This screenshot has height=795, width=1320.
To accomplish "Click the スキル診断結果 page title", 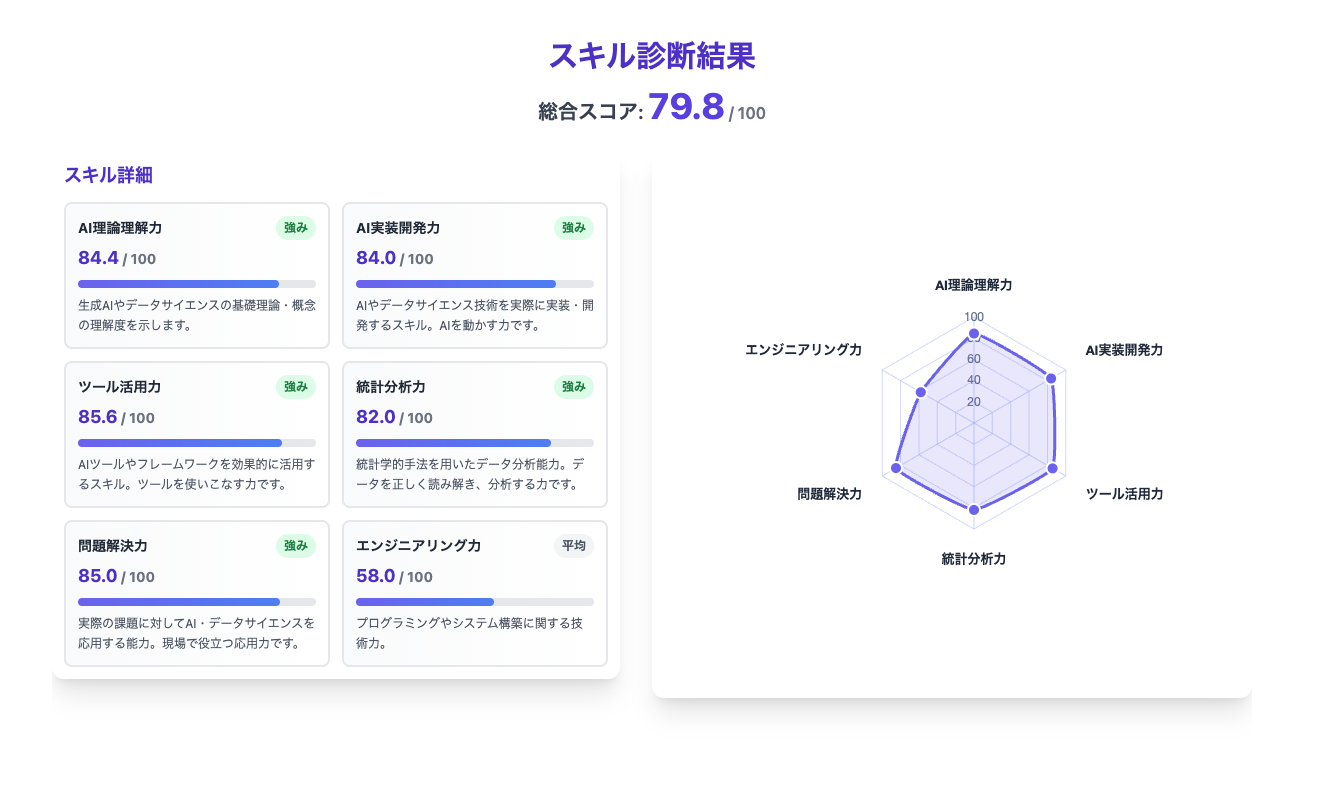I will click(x=652, y=56).
